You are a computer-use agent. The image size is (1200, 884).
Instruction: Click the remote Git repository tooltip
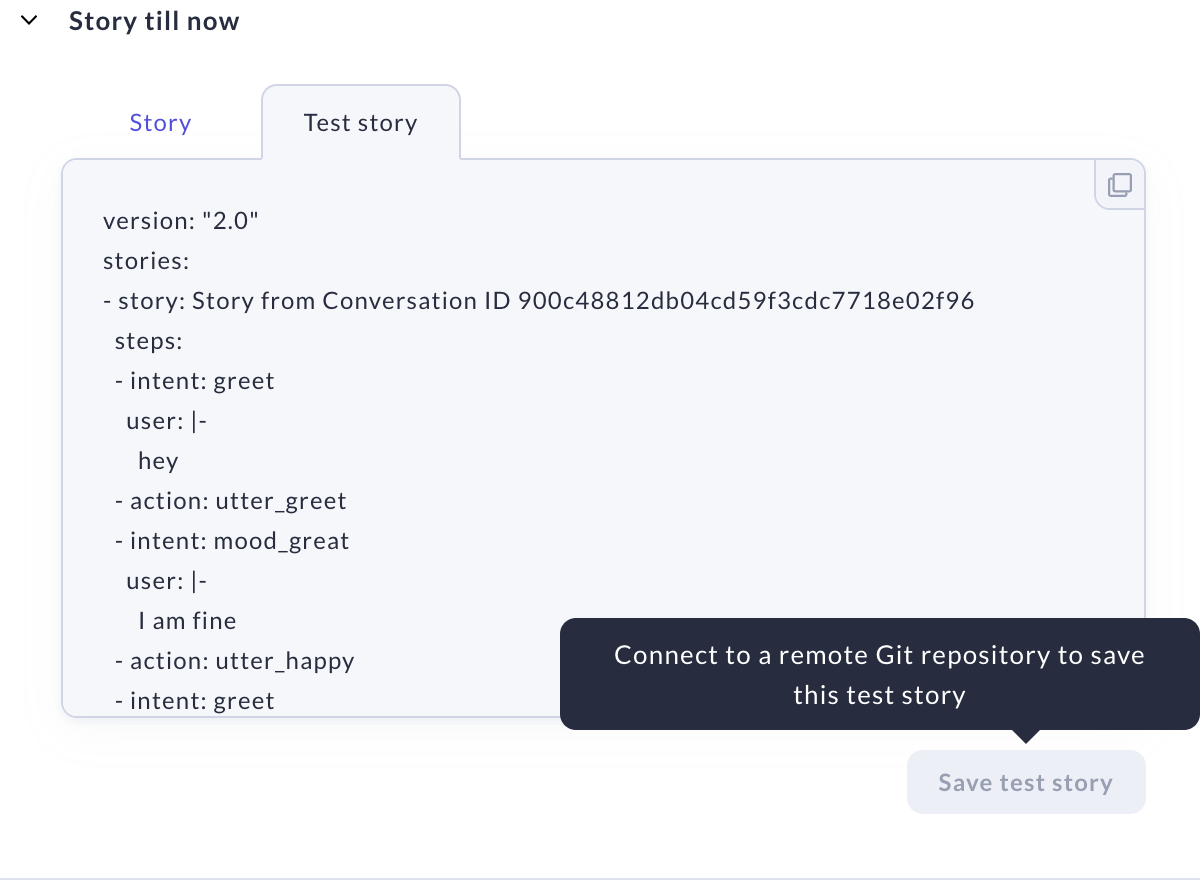[x=879, y=674]
